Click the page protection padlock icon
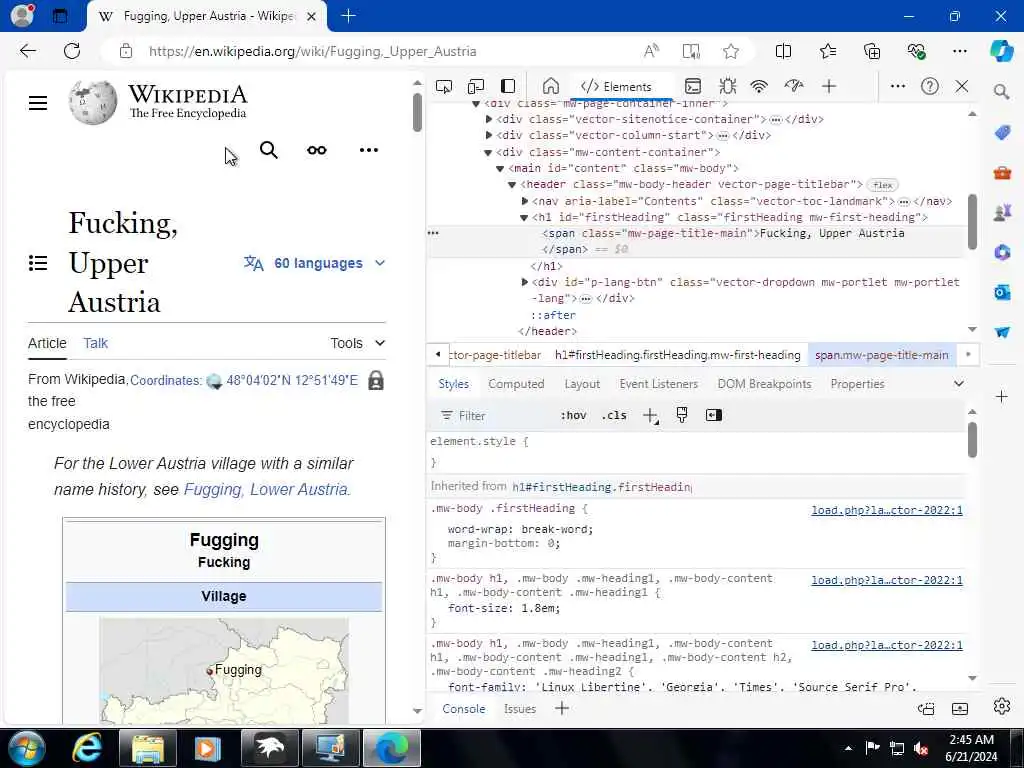The height and width of the screenshot is (768, 1024). [x=376, y=380]
